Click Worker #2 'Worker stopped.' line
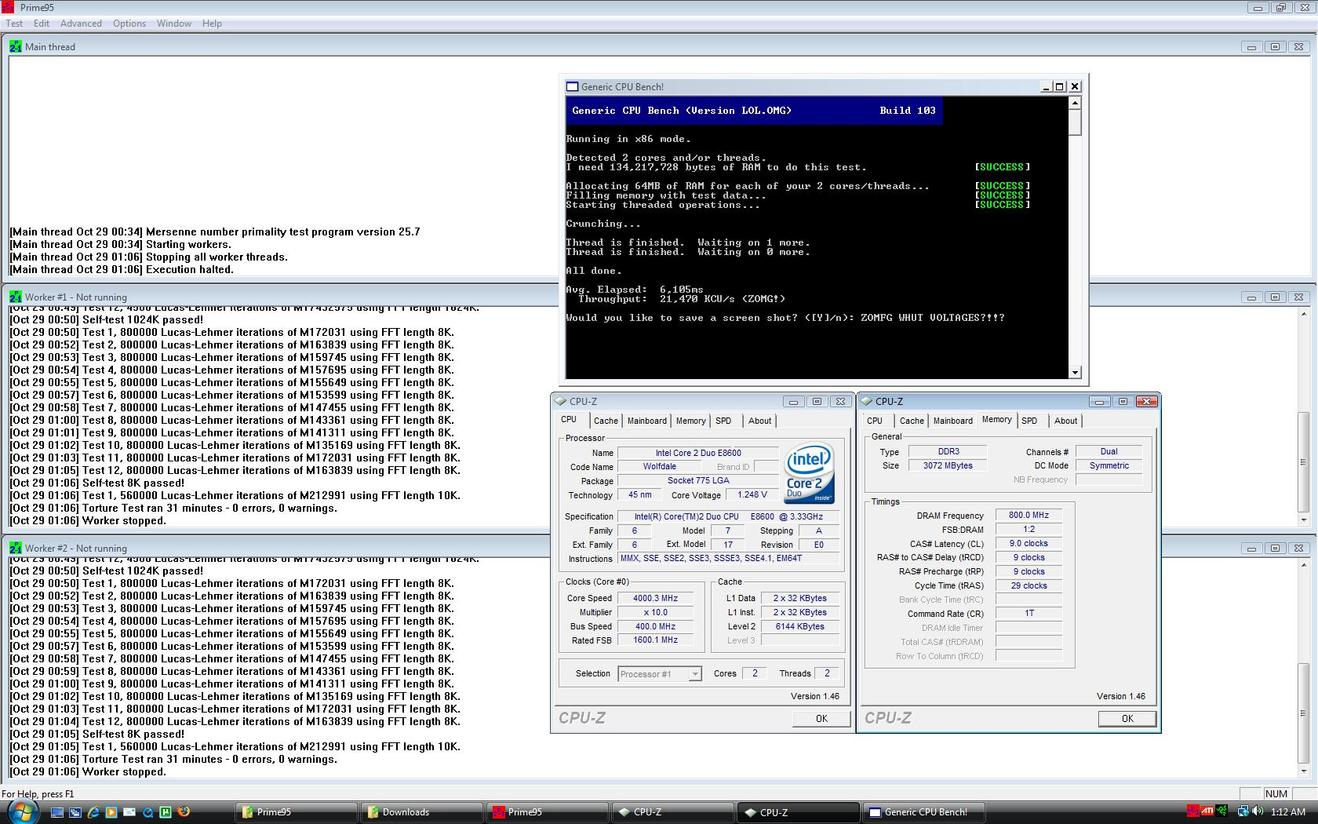Viewport: 1318px width, 824px height. (x=88, y=772)
